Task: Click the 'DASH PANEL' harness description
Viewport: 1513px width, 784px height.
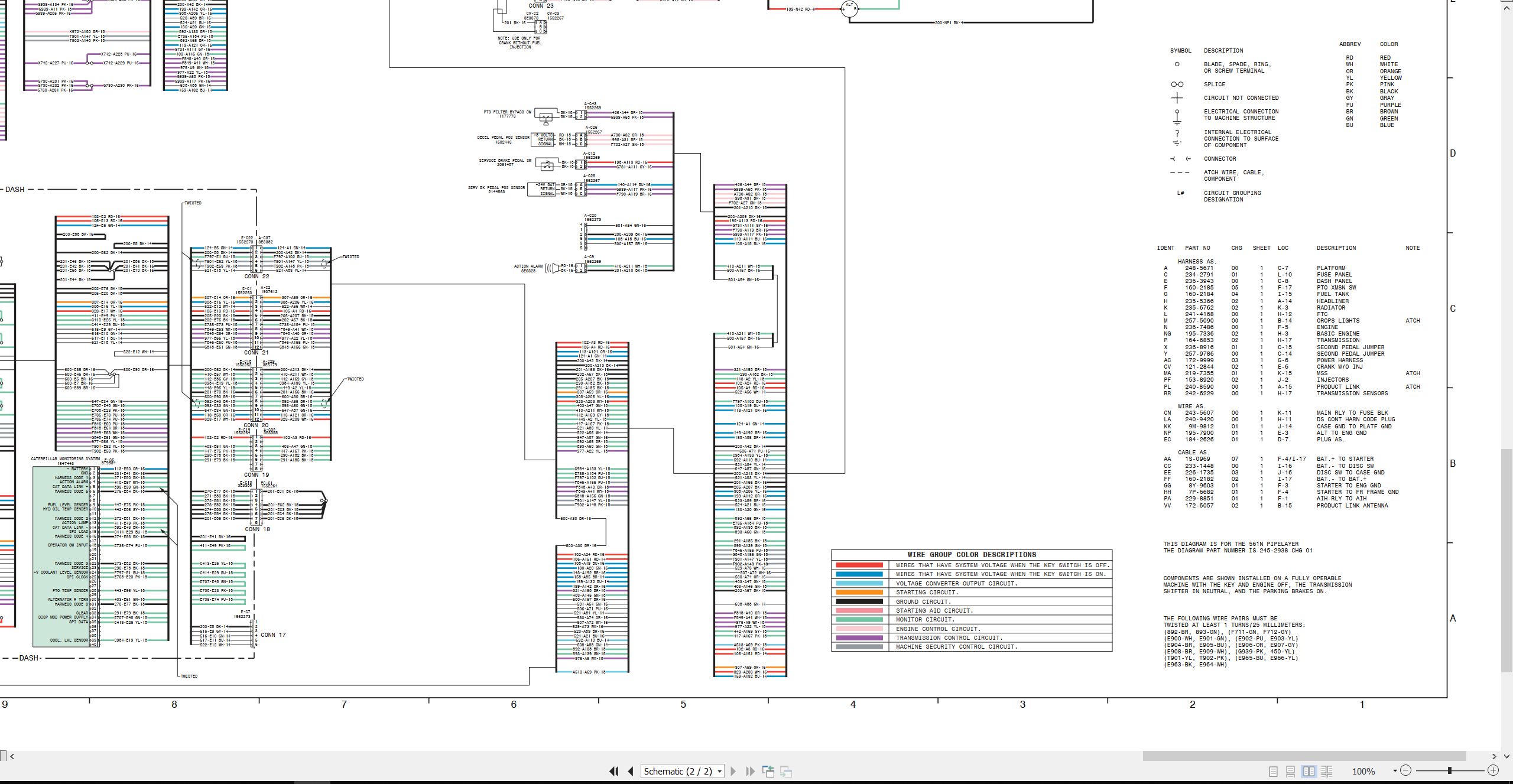Action: 1334,281
